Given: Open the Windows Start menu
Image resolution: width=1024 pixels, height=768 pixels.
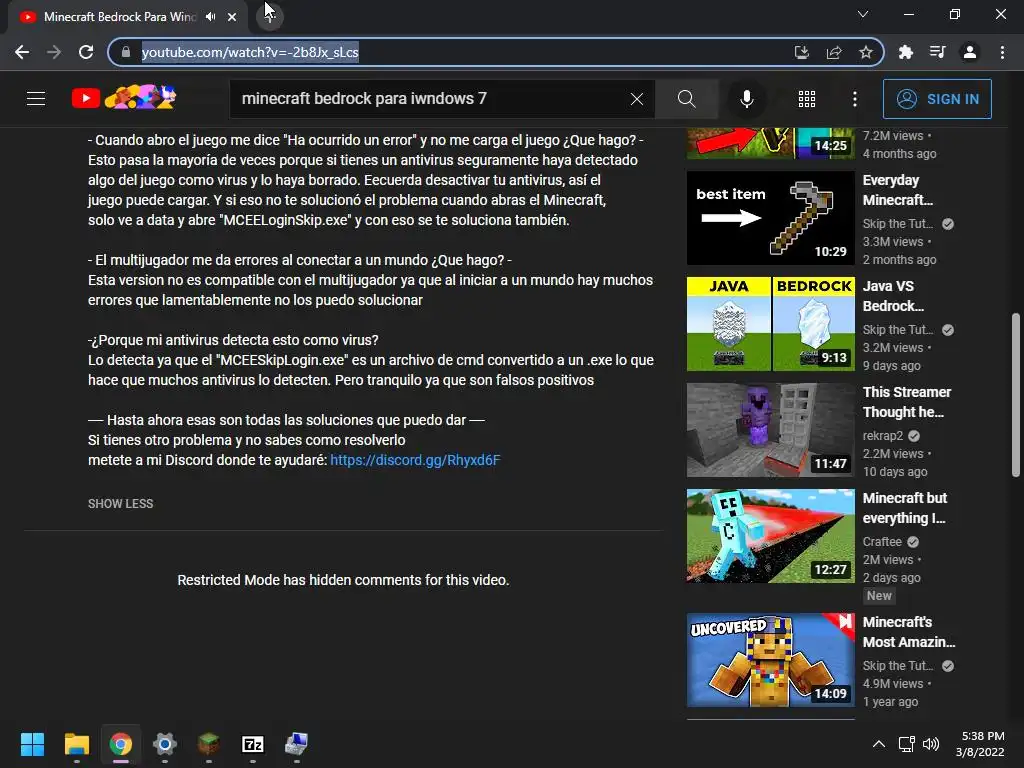Looking at the screenshot, I should point(32,744).
